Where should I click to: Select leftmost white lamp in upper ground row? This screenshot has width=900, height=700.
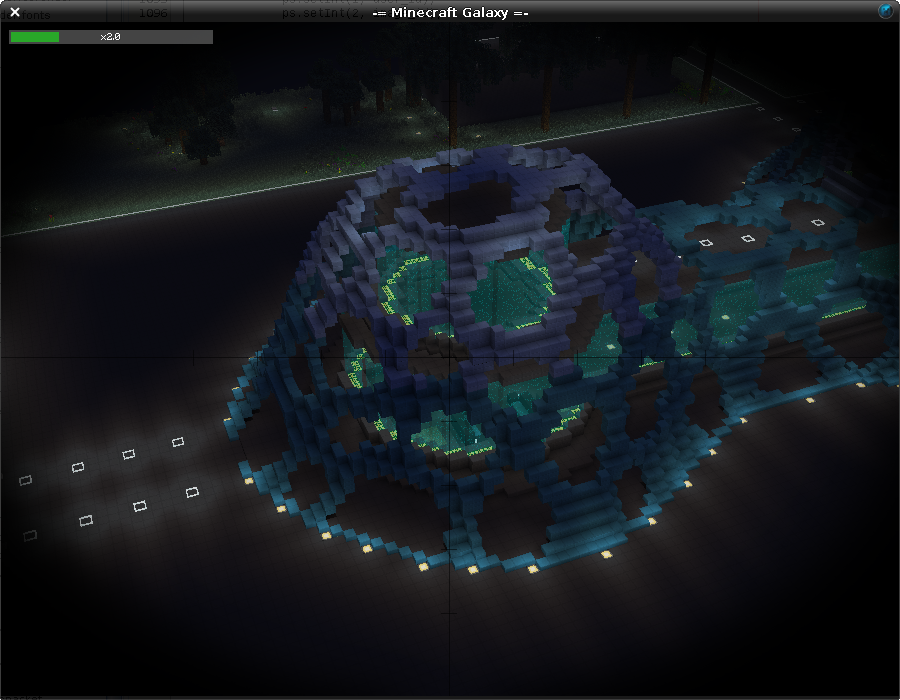[26, 481]
